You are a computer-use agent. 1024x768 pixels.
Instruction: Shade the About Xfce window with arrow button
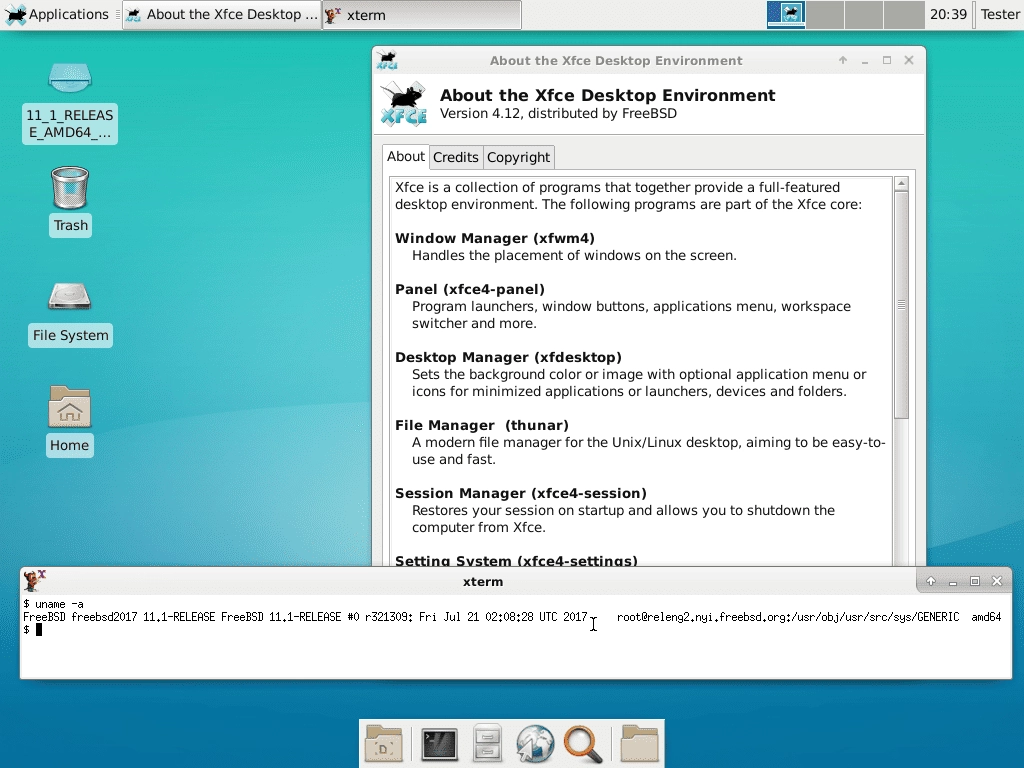coord(843,60)
